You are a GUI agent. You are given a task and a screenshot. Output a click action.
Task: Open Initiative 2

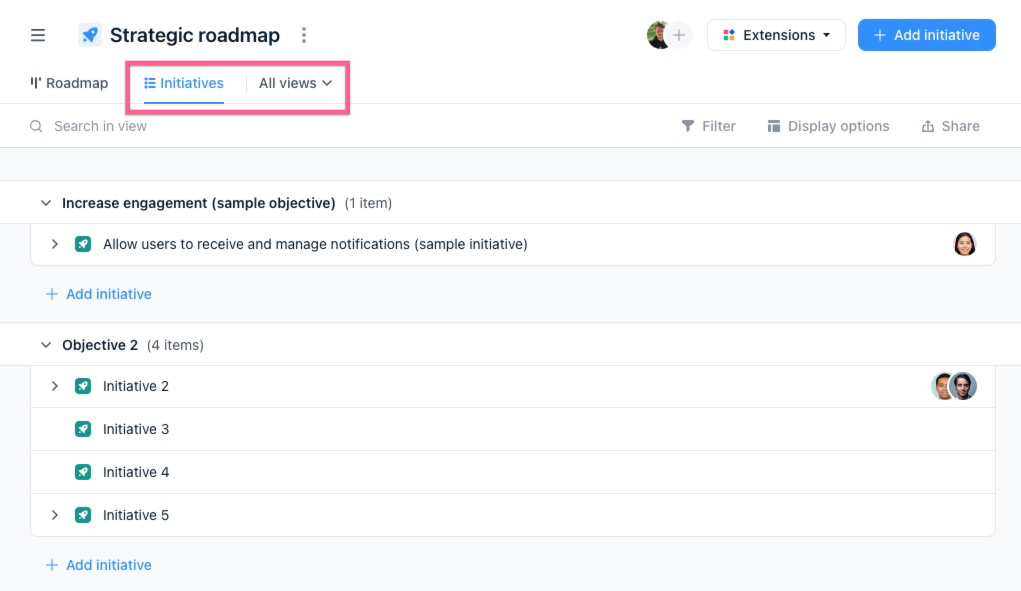click(x=135, y=386)
